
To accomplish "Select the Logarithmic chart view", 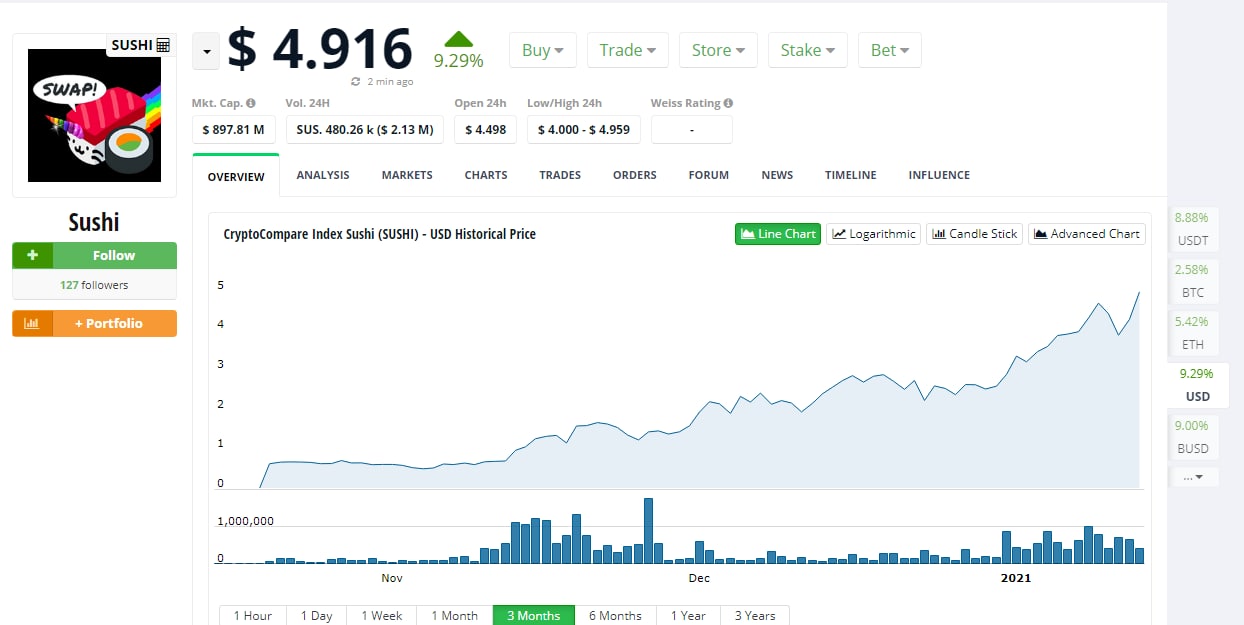I will coord(873,234).
